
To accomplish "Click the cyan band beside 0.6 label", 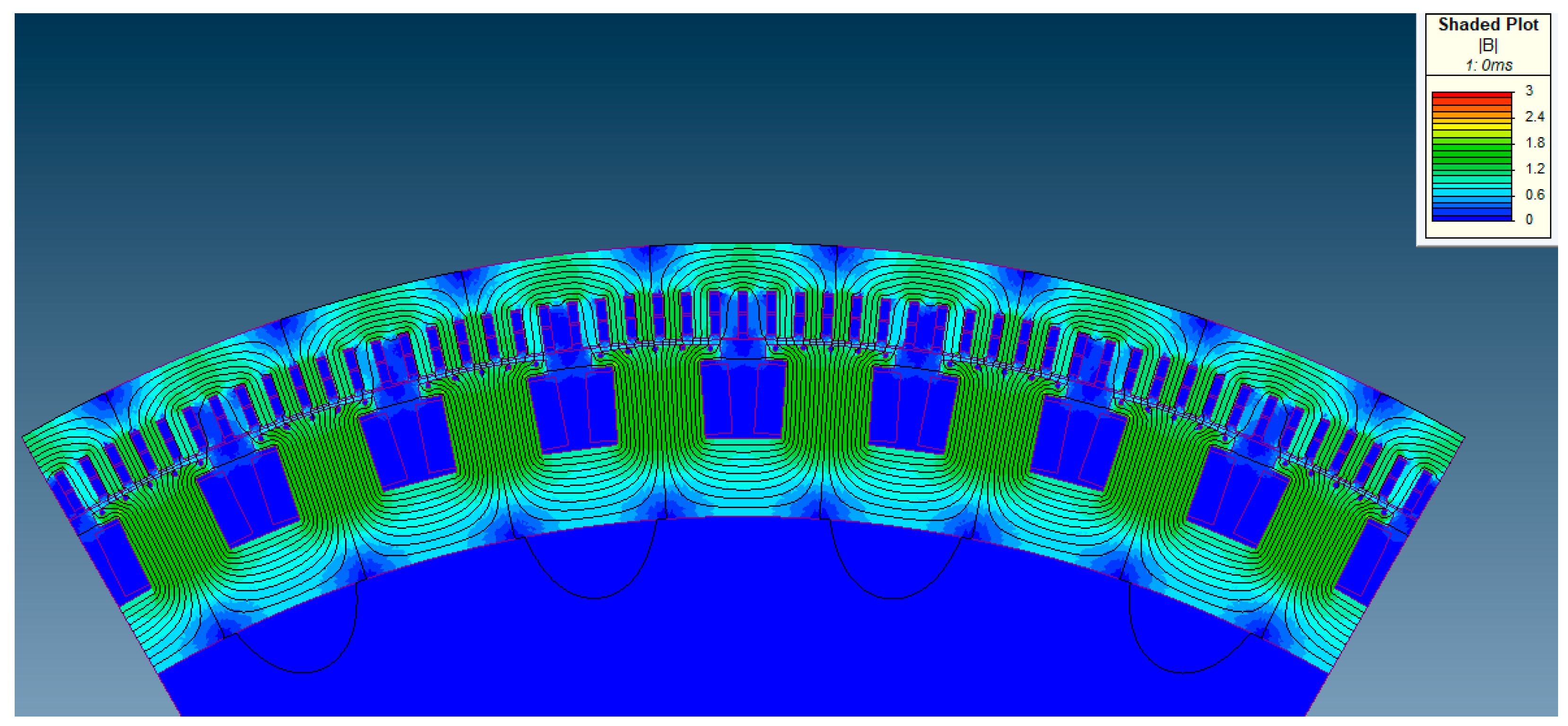I will click(x=1471, y=193).
